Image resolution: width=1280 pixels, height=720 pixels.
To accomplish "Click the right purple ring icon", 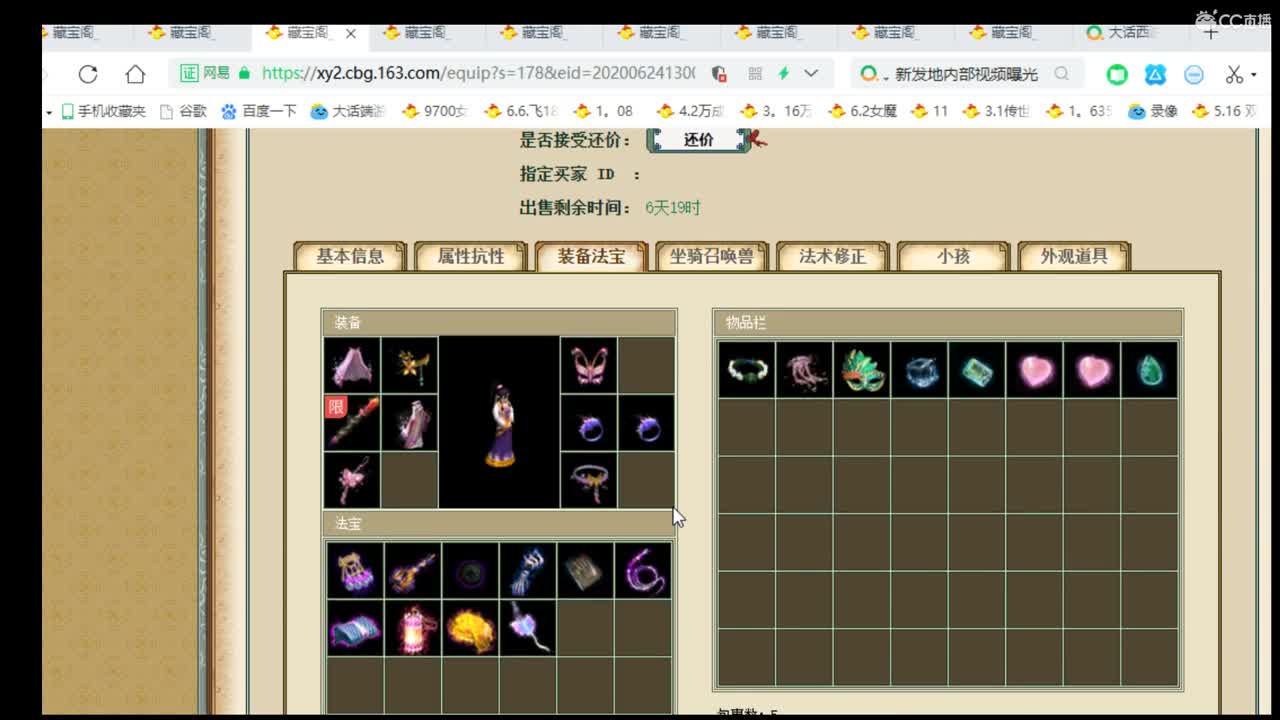I will (x=646, y=423).
